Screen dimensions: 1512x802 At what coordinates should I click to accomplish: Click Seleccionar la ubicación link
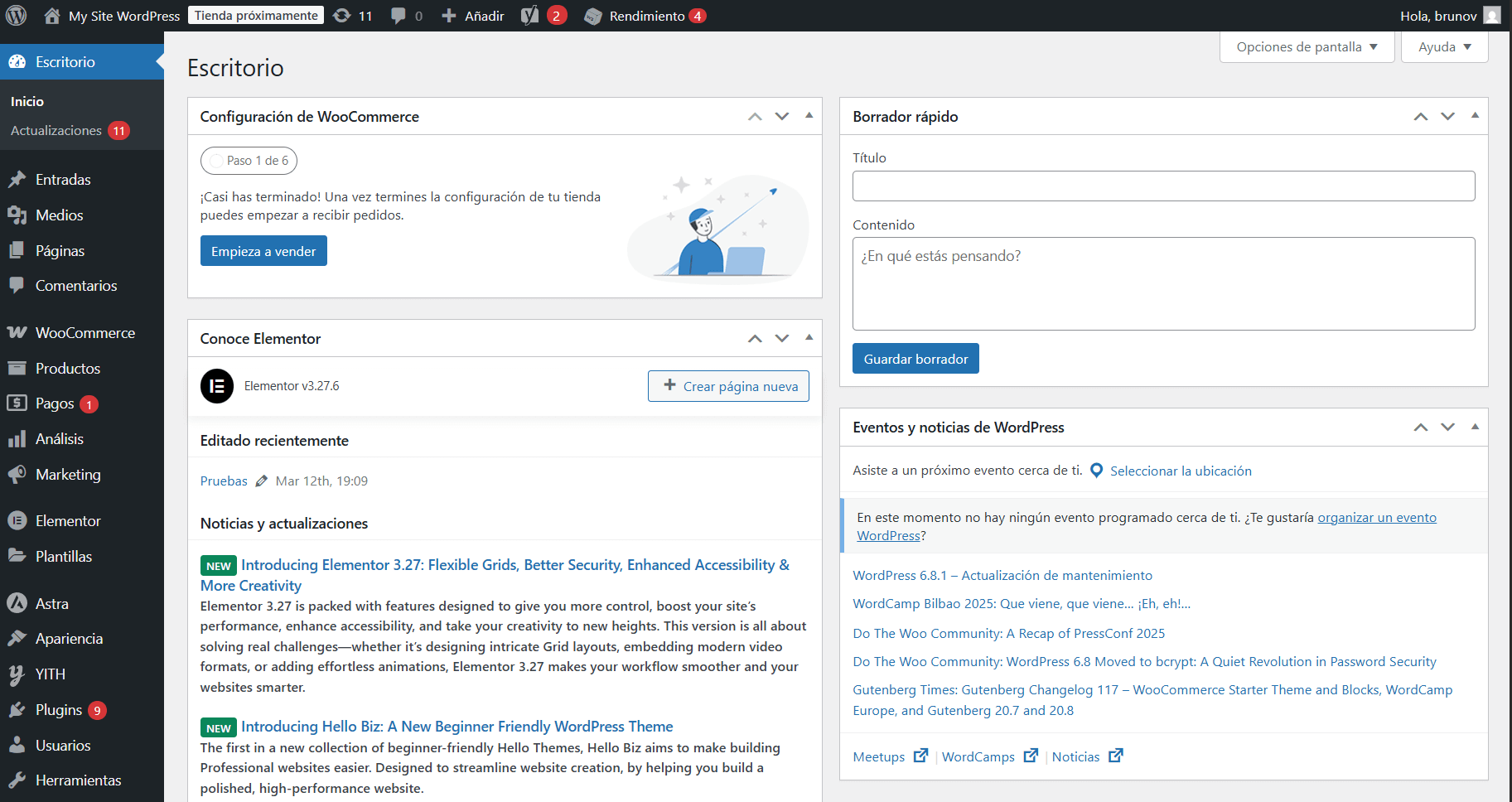[x=1181, y=471]
